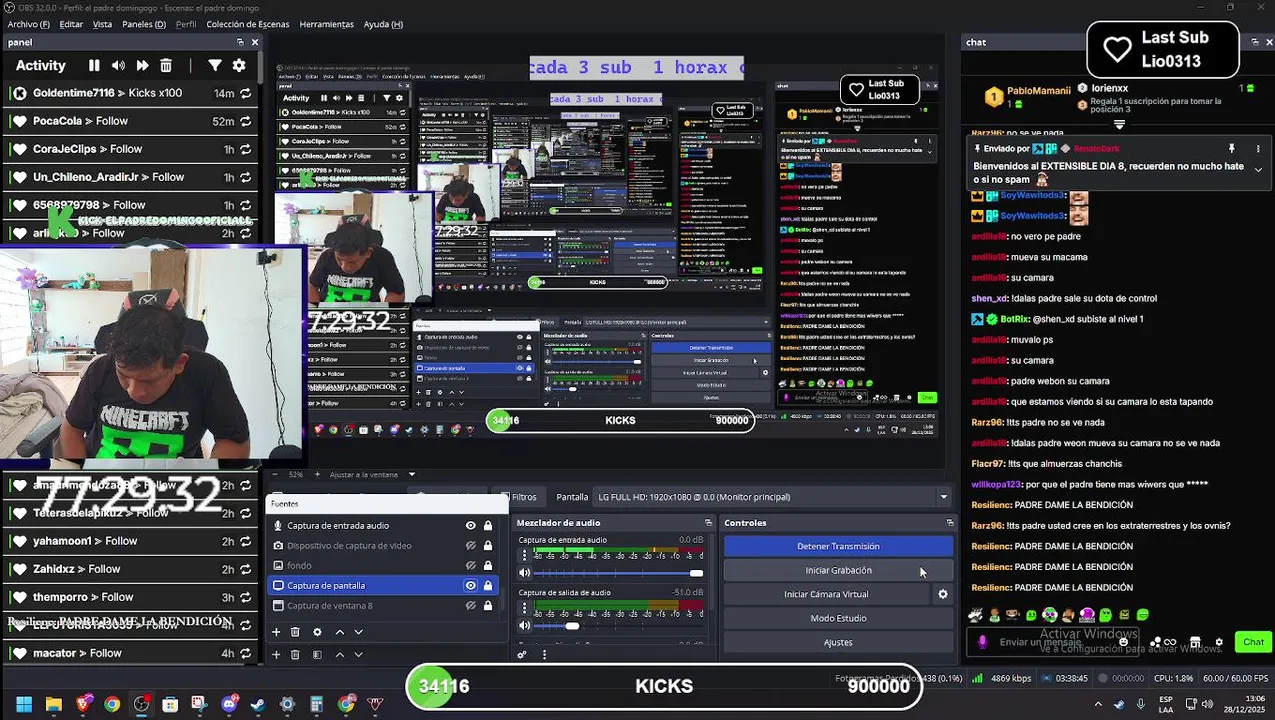Open virtual camera settings gear
The width and height of the screenshot is (1275, 720).
942,594
